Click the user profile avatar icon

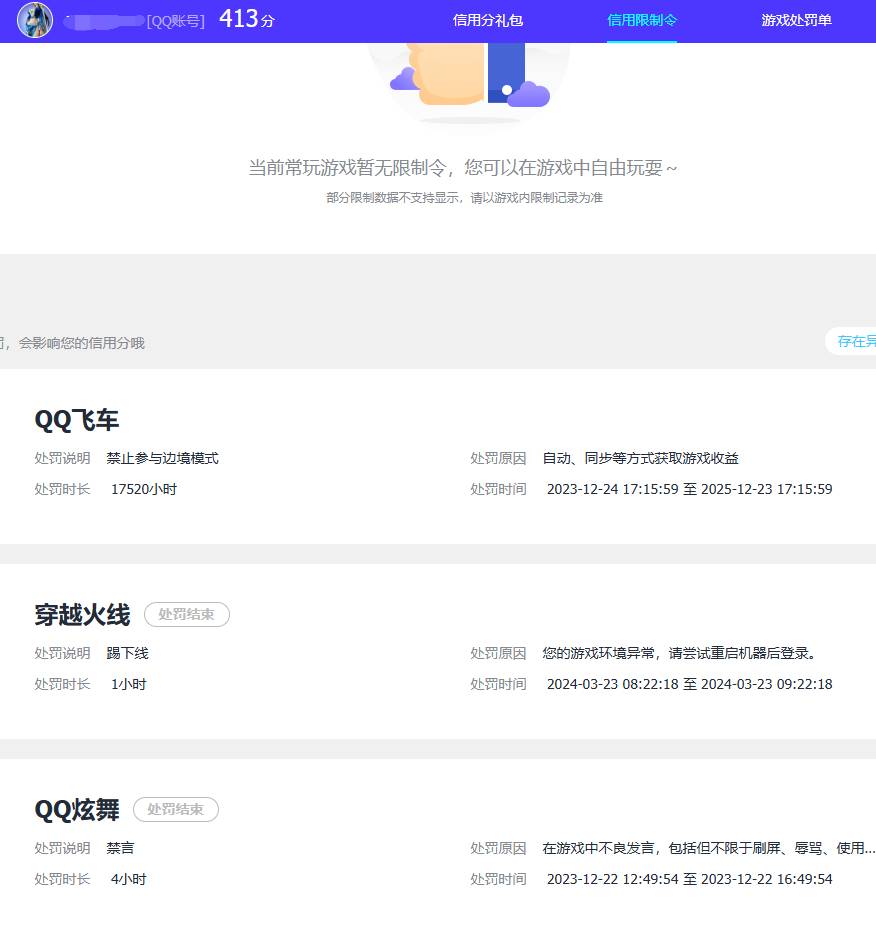(35, 20)
